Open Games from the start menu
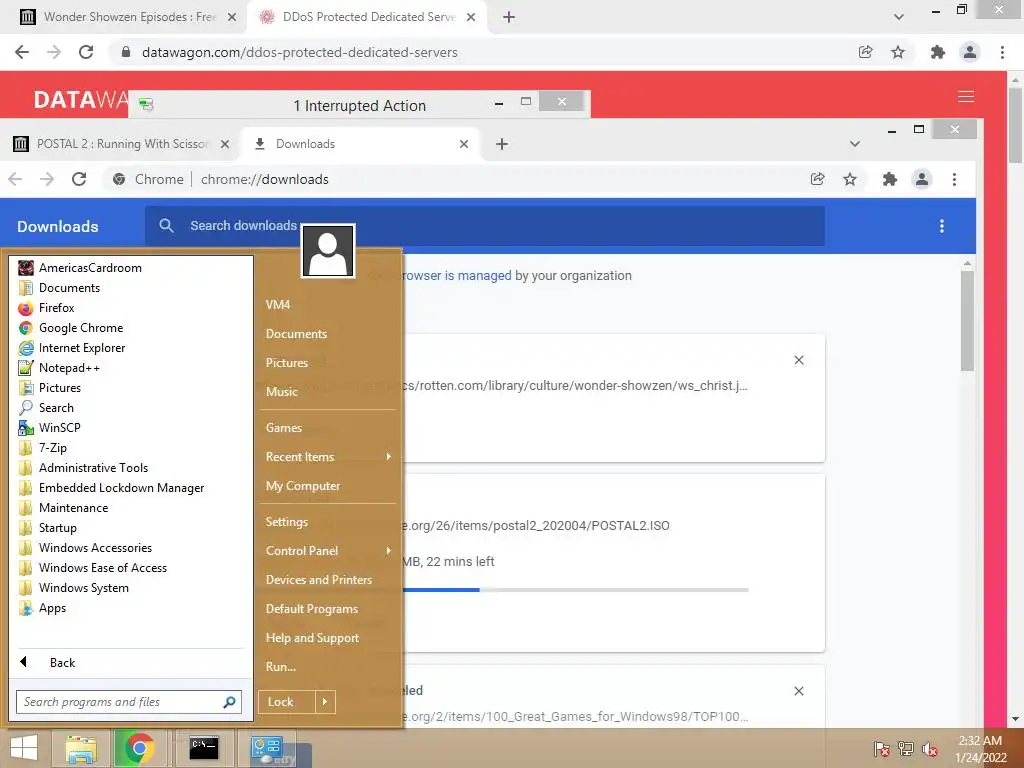1024x768 pixels. [x=283, y=428]
